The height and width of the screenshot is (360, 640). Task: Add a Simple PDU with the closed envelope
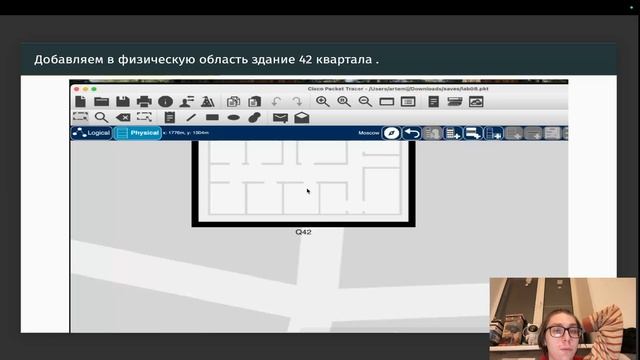tap(280, 118)
